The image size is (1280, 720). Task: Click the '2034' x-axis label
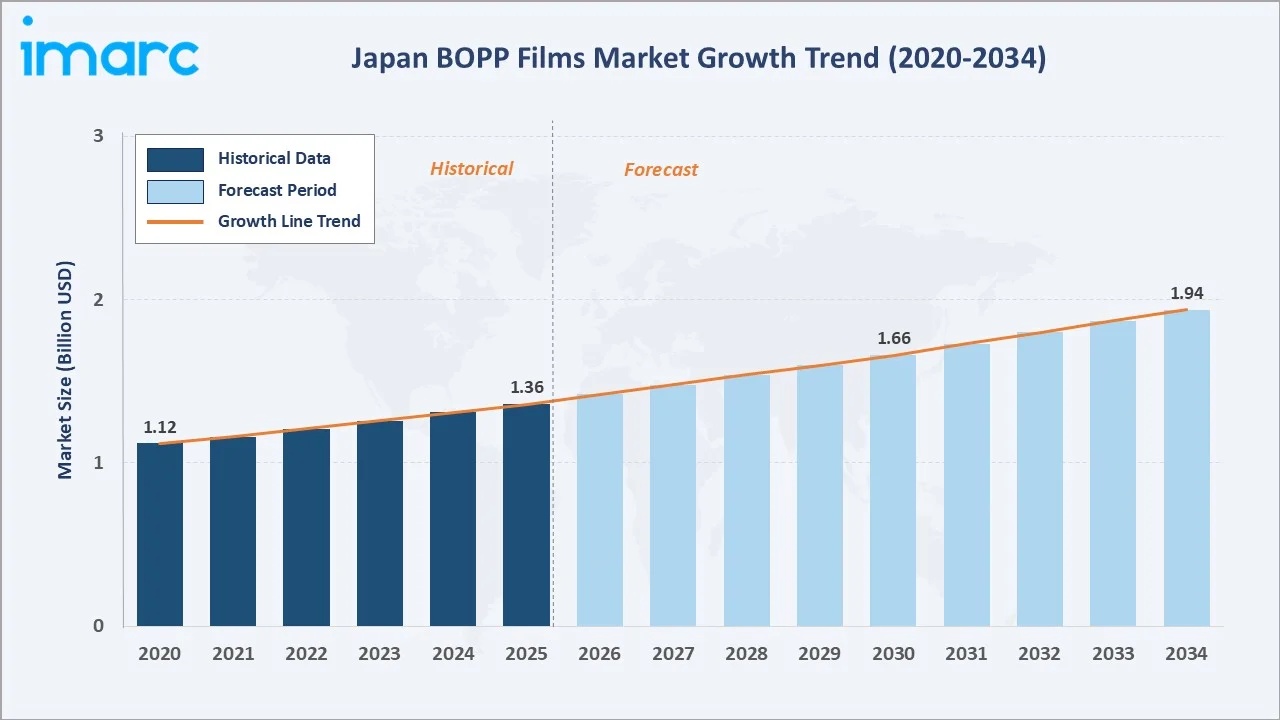(x=1187, y=654)
